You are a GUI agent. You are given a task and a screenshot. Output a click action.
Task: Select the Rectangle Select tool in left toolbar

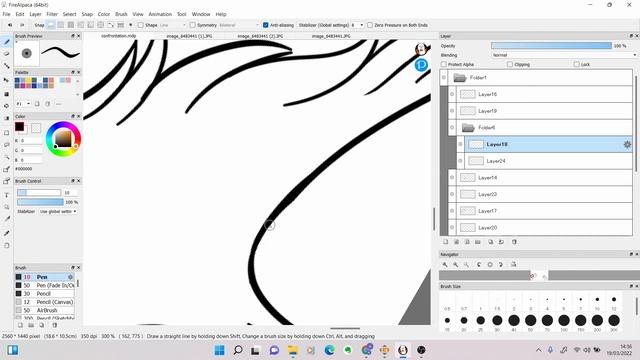pyautogui.click(x=7, y=133)
